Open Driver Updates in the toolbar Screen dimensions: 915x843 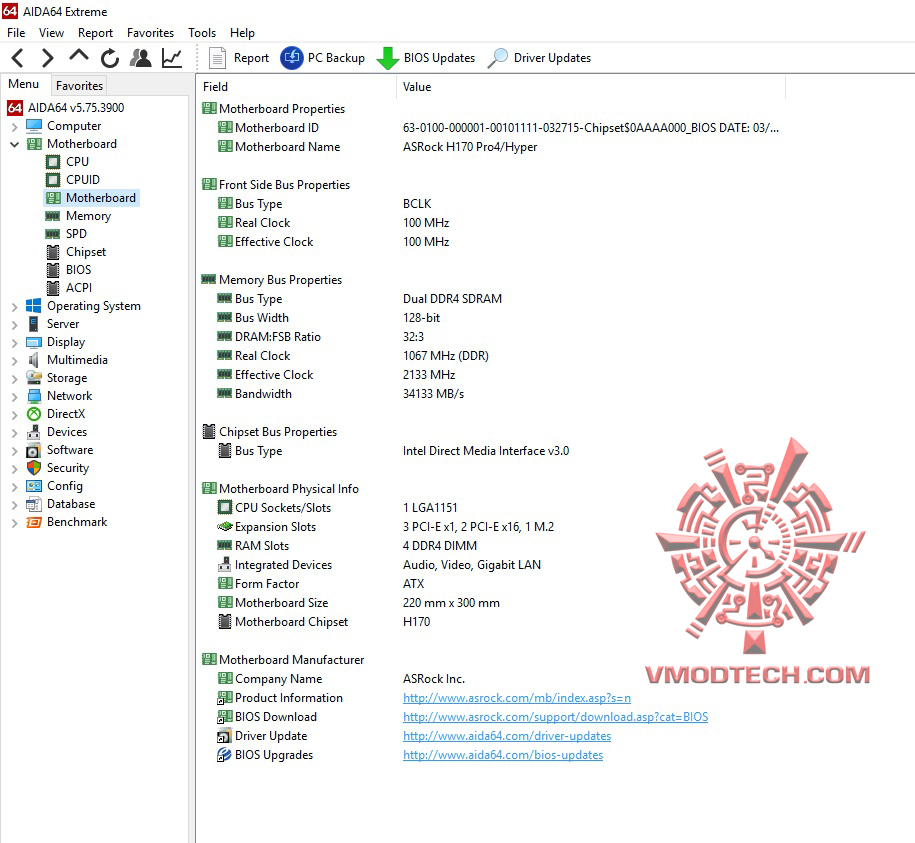(x=539, y=58)
